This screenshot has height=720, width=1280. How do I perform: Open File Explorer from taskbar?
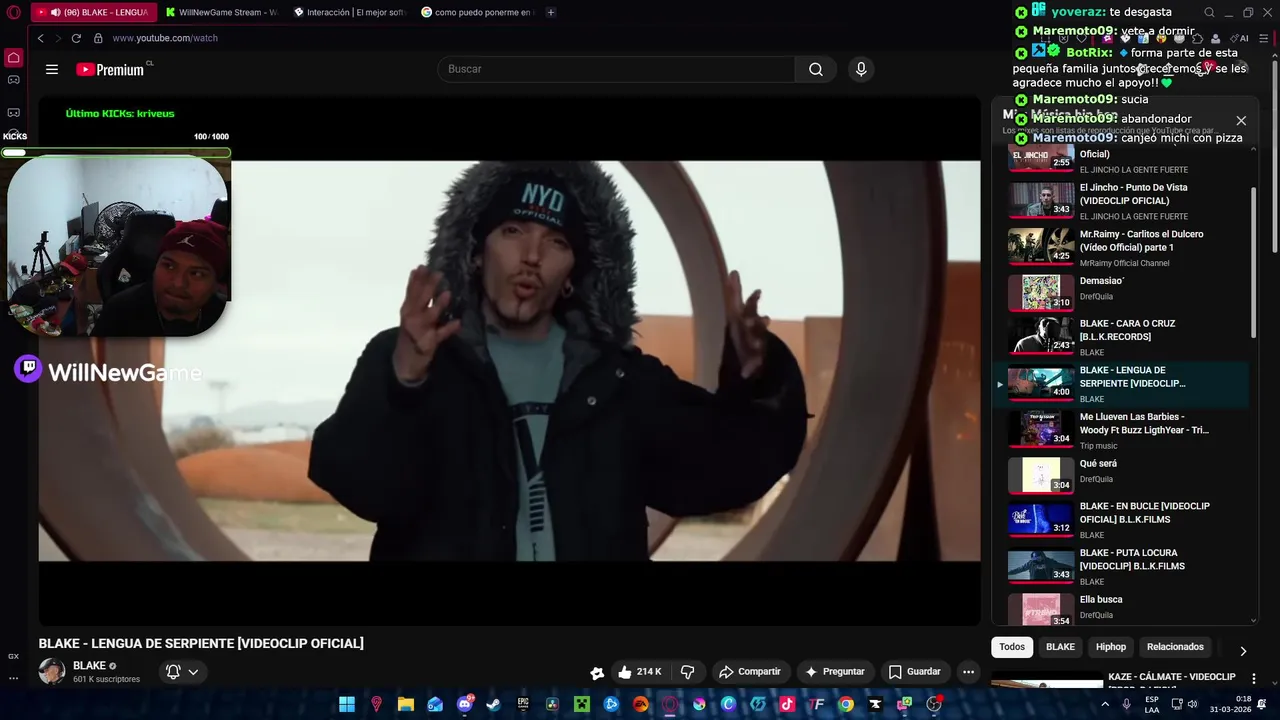[x=406, y=704]
